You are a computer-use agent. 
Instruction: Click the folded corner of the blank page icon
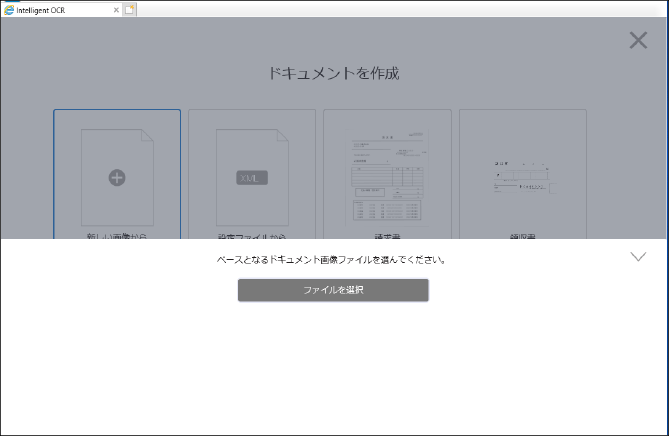(147, 134)
